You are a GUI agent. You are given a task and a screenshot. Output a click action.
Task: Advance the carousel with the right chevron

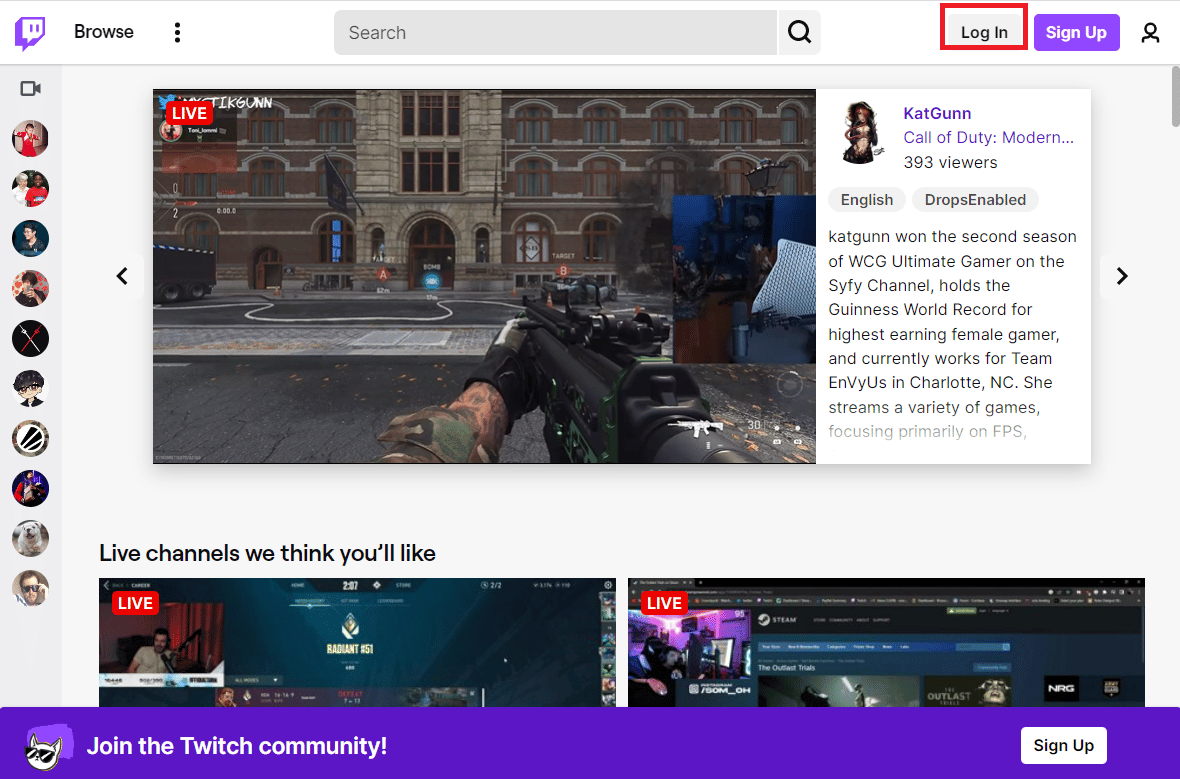point(1121,276)
